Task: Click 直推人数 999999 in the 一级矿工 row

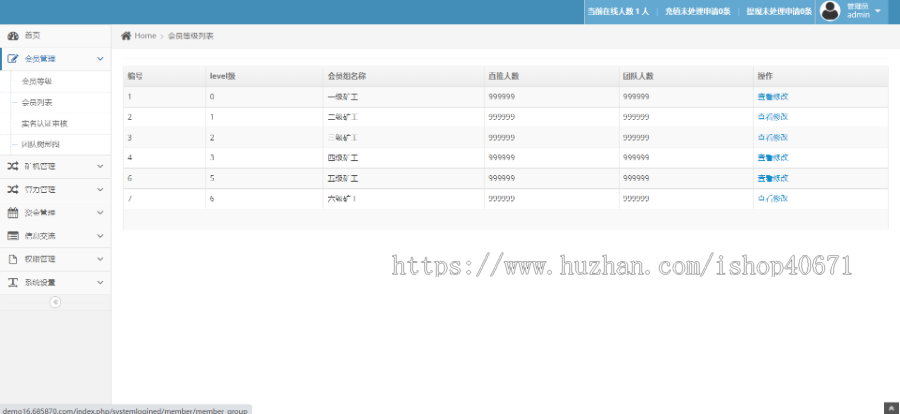Action: tap(501, 96)
